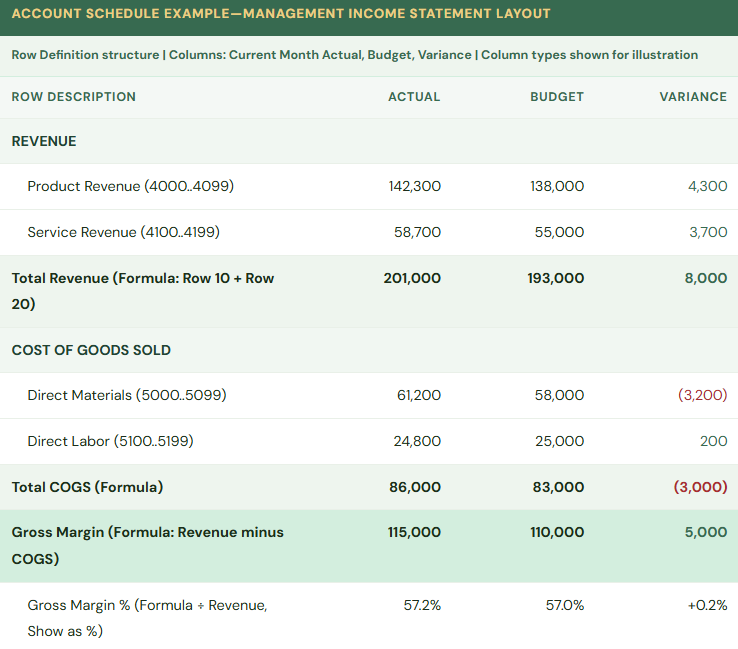Click the Direct Labor (5100..5199) row label
The height and width of the screenshot is (649, 738).
tap(112, 441)
